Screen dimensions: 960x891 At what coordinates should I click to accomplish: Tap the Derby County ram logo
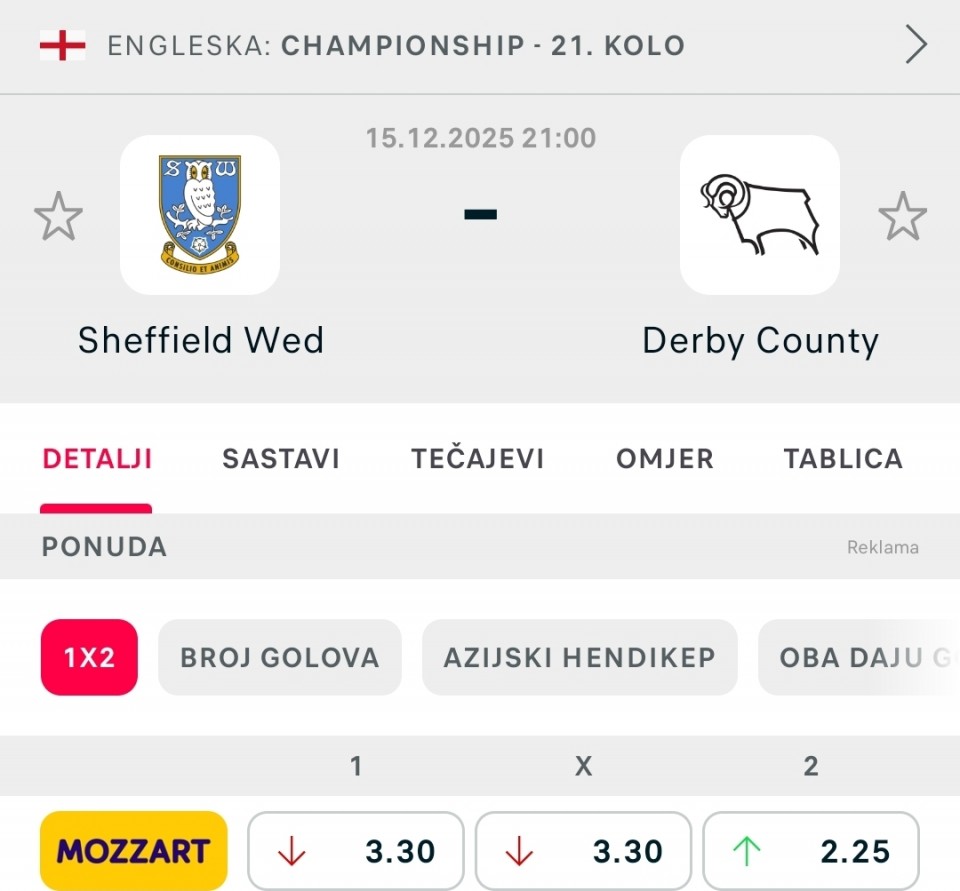coord(760,214)
